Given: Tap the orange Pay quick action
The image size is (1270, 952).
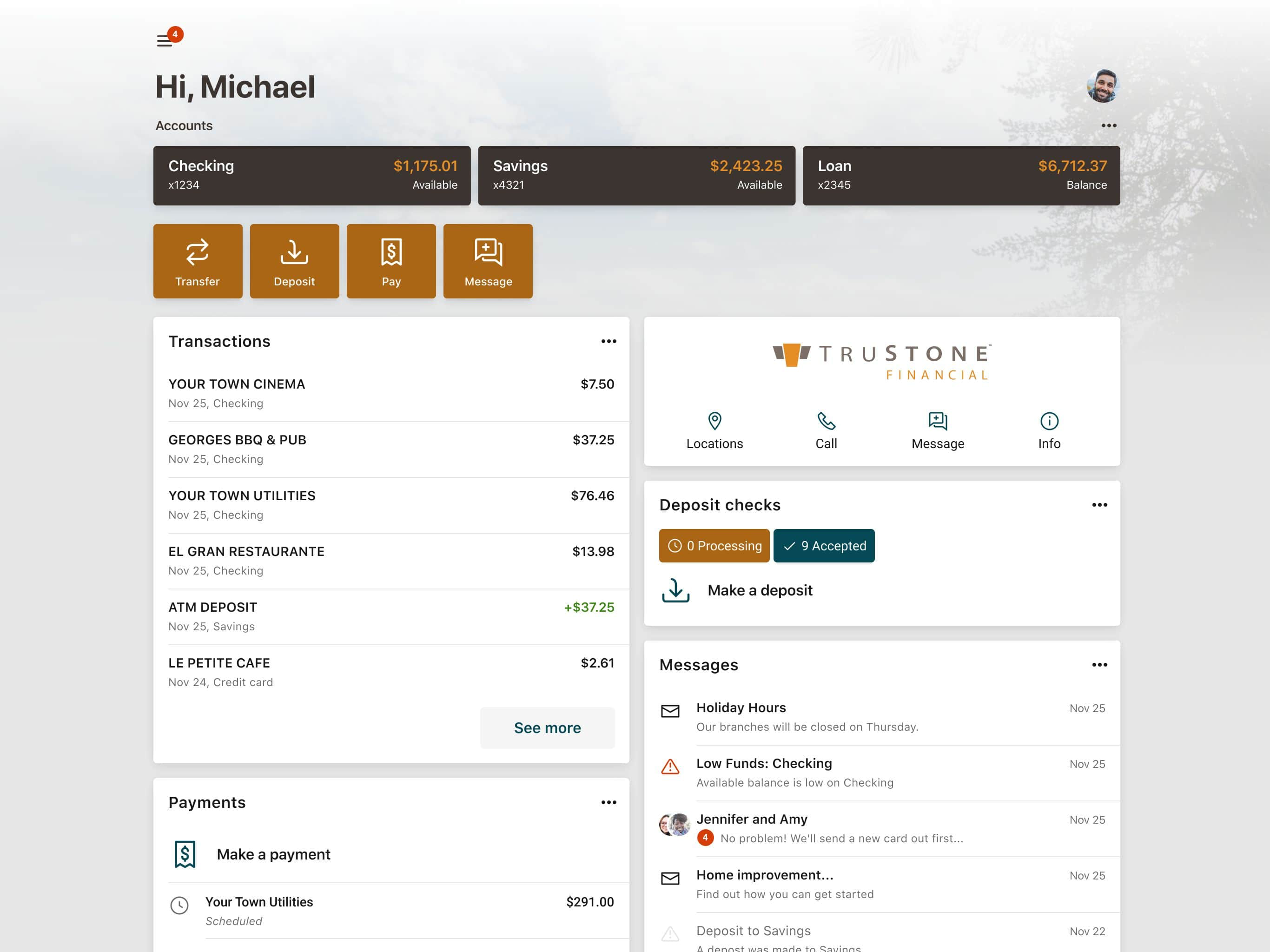Looking at the screenshot, I should tap(391, 261).
